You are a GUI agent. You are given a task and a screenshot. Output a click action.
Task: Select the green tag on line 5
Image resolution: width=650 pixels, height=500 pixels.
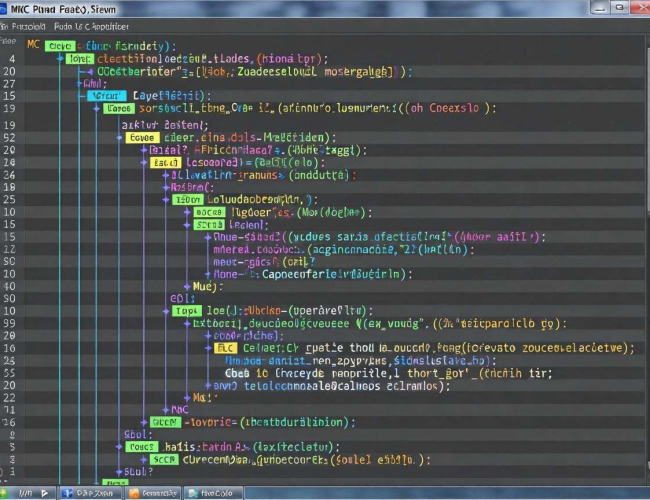[142, 447]
